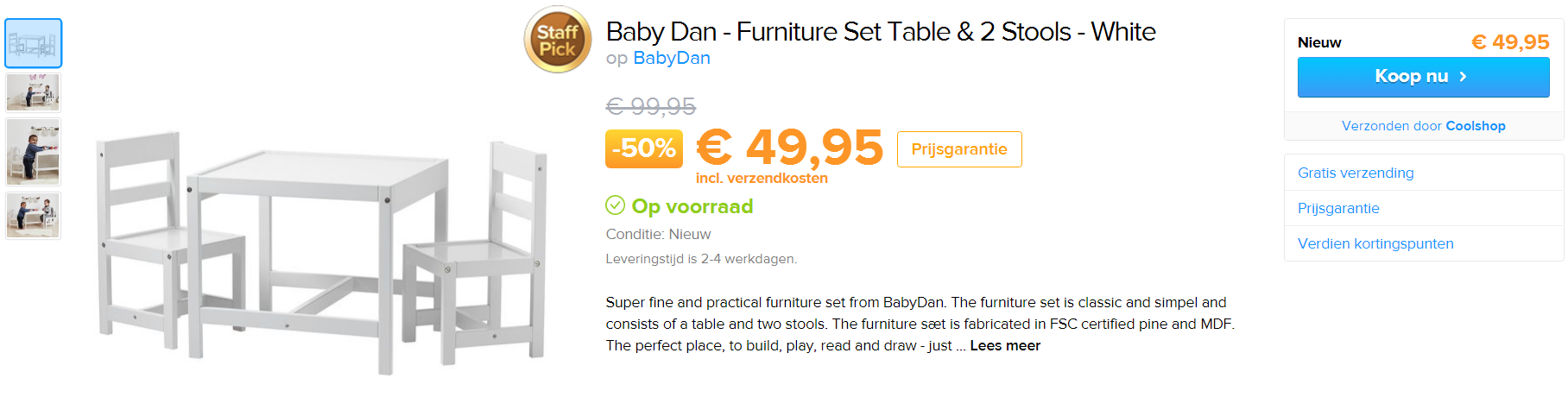Viewport: 1568px width, 416px height.
Task: Expand description with Lees meer
Action: (x=1005, y=345)
